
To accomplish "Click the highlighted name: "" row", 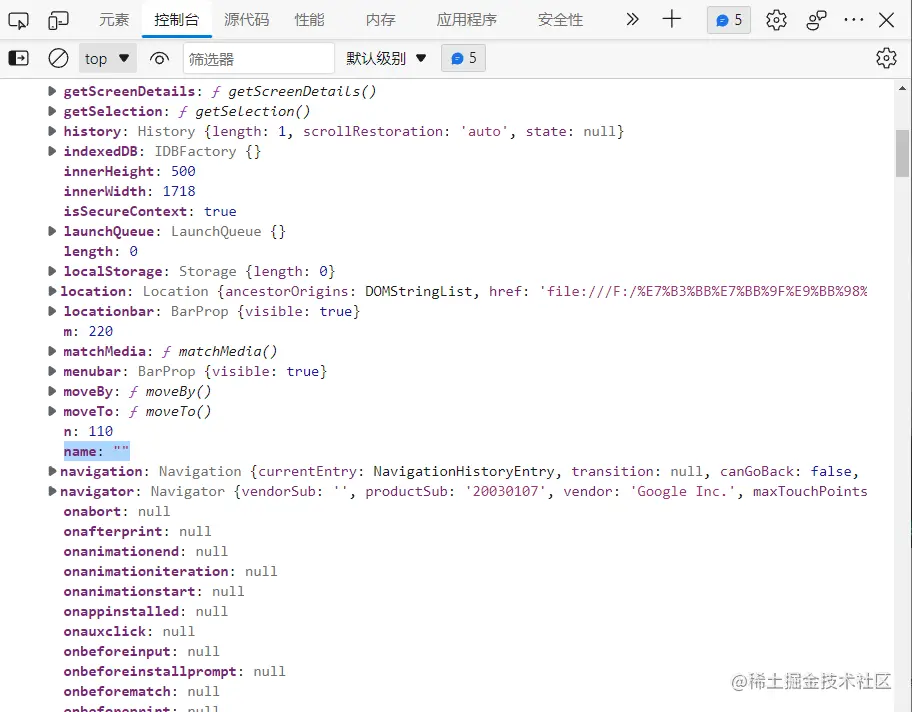I will click(97, 451).
